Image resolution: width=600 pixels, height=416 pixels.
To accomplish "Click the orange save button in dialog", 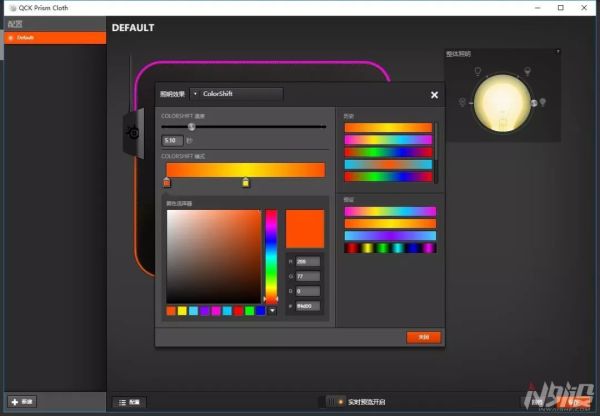I will point(424,337).
